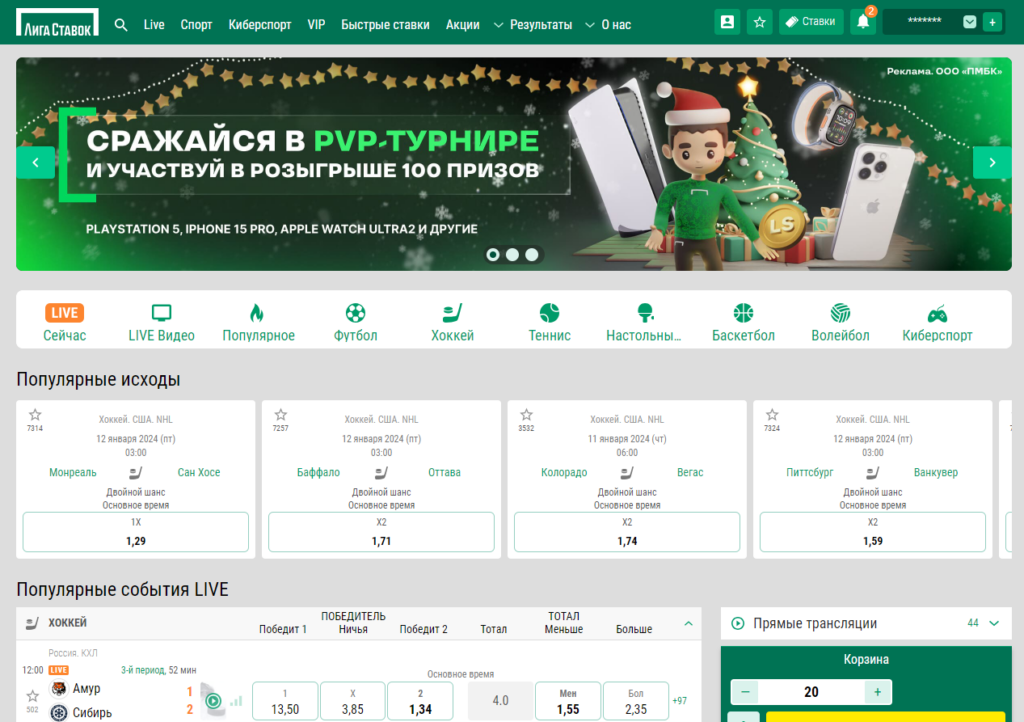Screen dimensions: 1024x722
Task: Click the plus deposit icon in header
Action: pyautogui.click(x=992, y=22)
